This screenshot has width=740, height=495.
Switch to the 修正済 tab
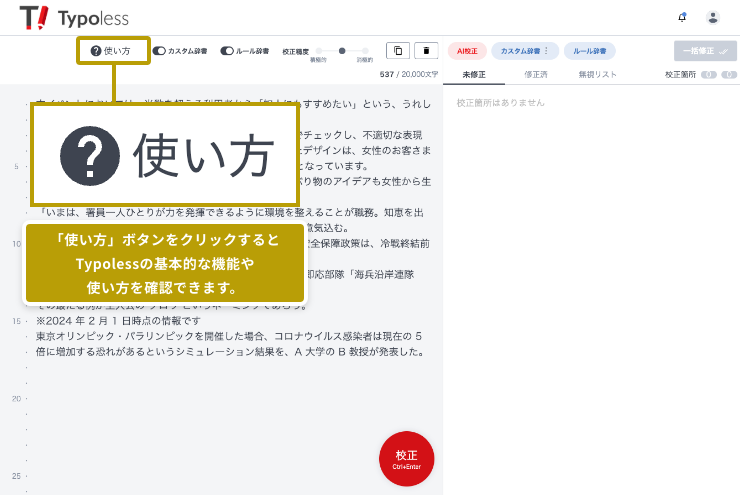(x=536, y=75)
